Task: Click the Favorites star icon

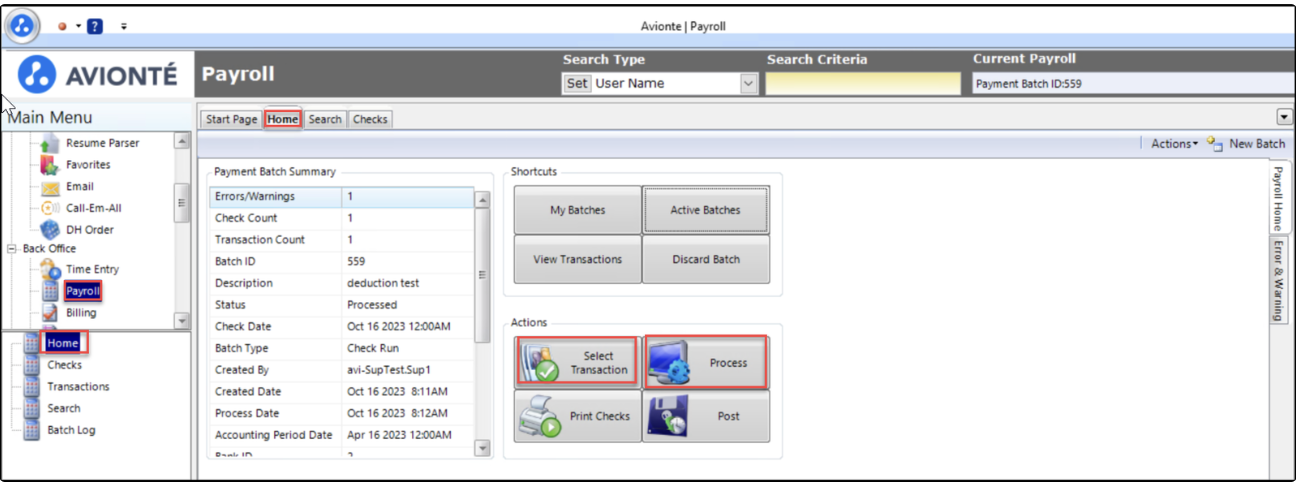Action: tap(50, 166)
